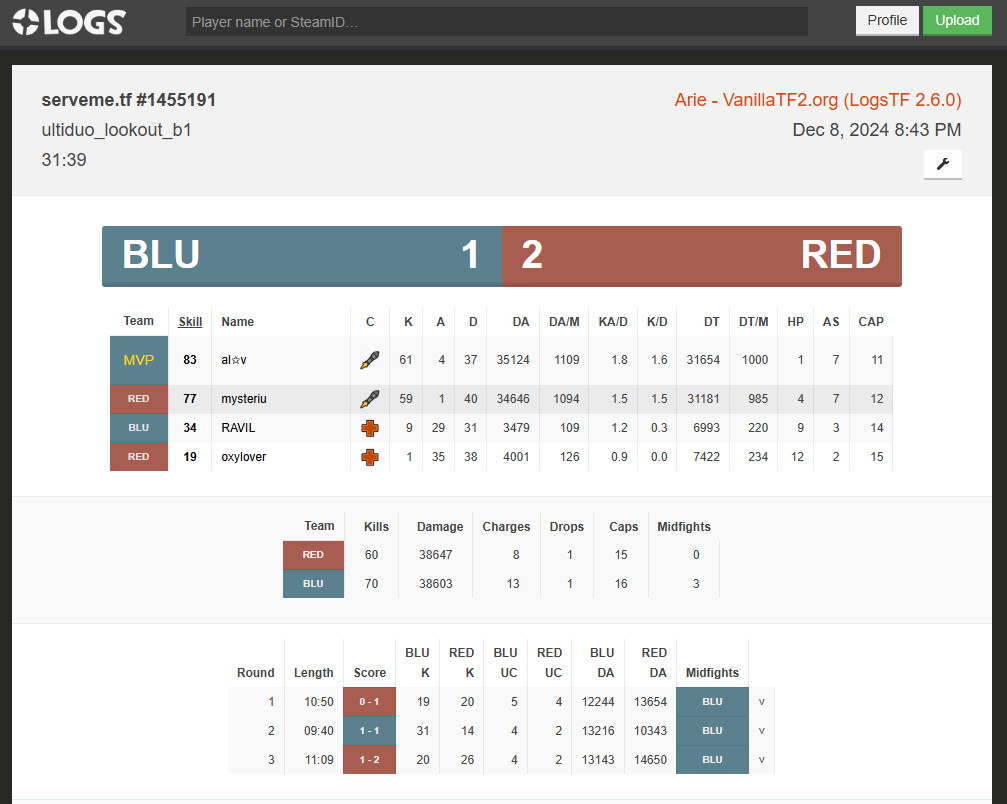The image size is (1007, 804).
Task: Click the MVP team badge
Action: 139,360
